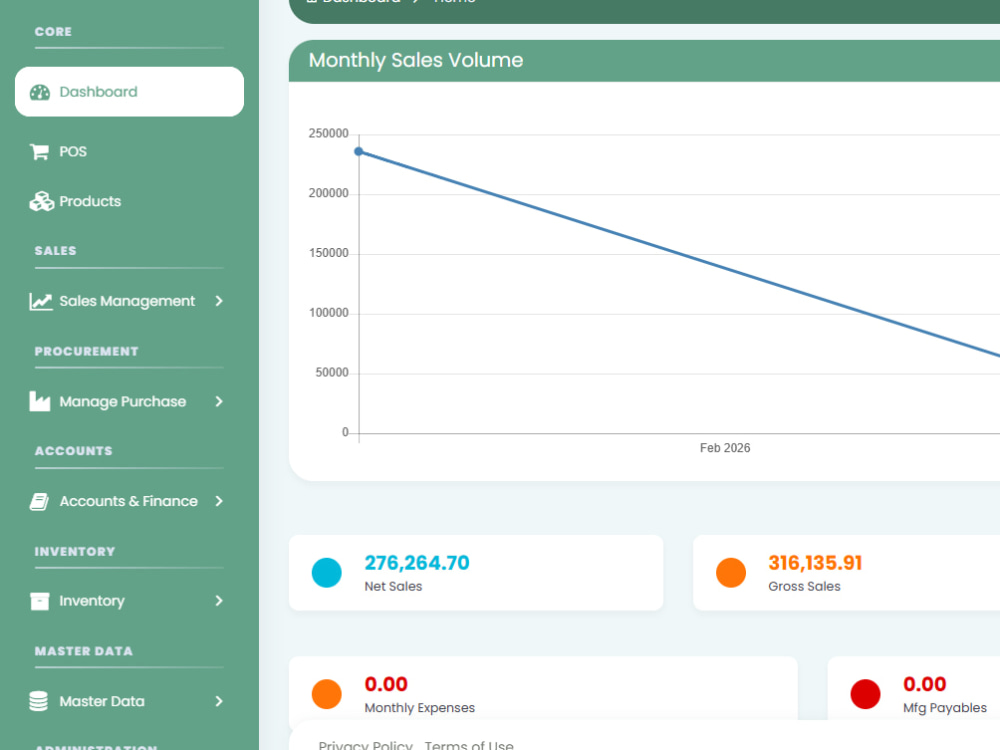
Task: Click the Mfg Payables label
Action: pos(945,708)
